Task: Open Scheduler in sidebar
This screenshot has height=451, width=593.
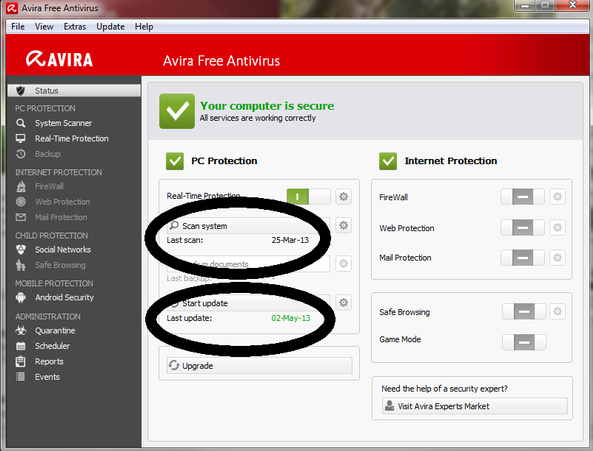Action: coord(53,346)
